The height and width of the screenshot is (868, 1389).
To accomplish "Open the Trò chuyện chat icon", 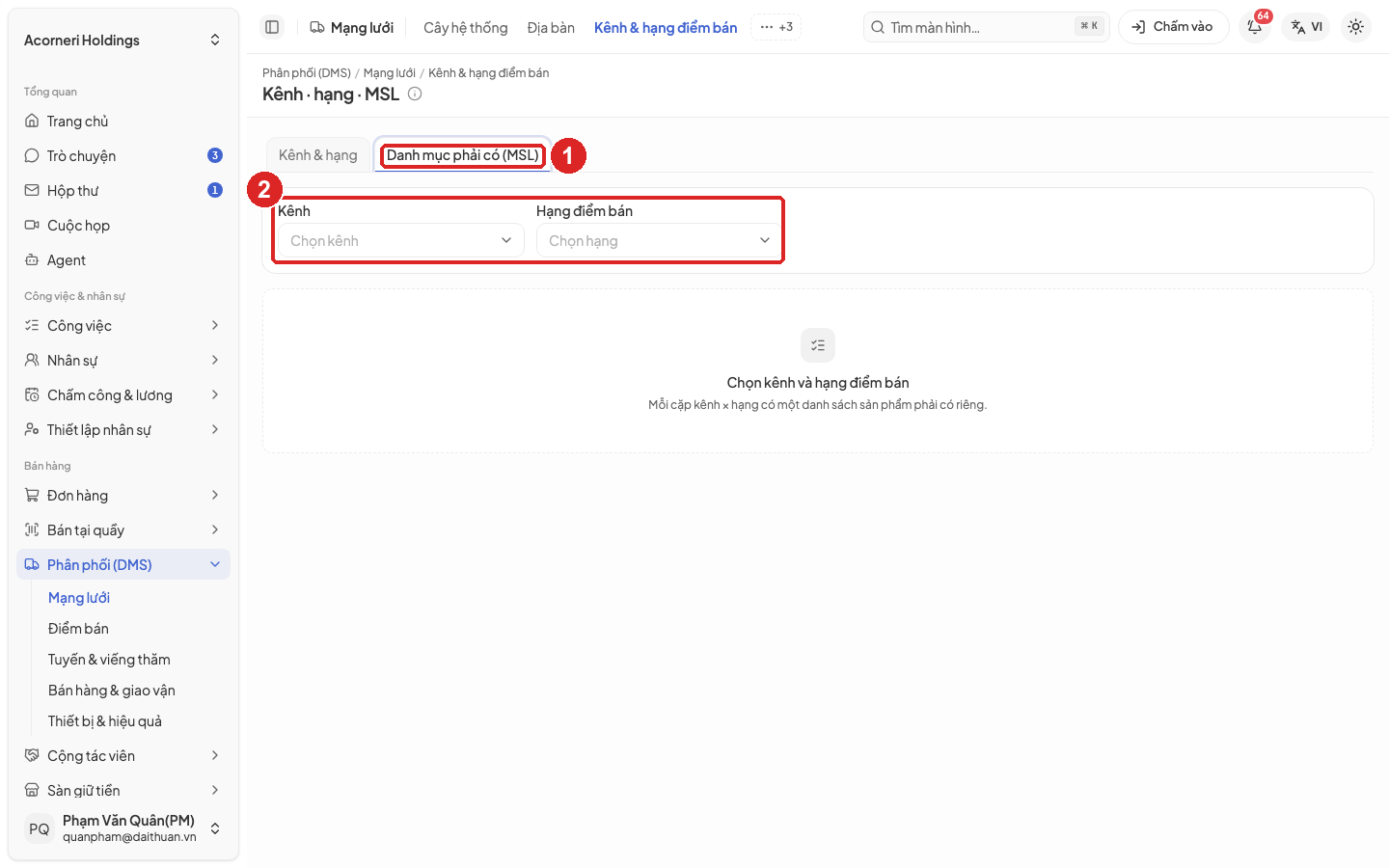I will [32, 156].
